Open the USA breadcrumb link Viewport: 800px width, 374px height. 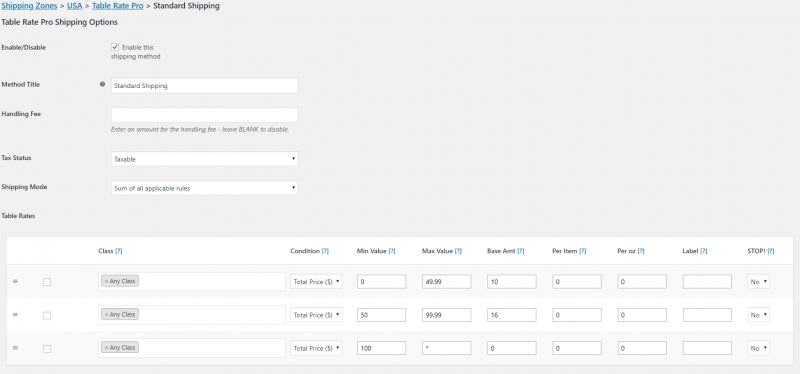[74, 6]
